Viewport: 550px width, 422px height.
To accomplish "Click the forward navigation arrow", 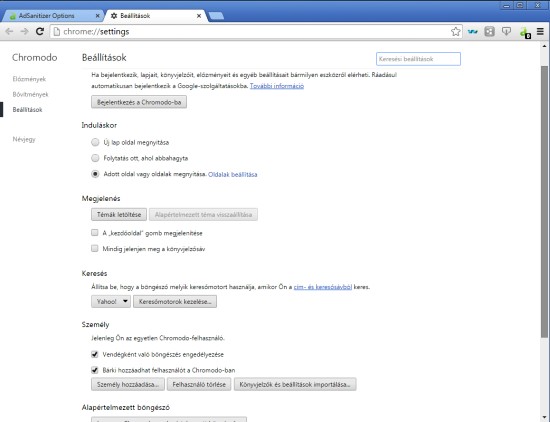I will [x=24, y=32].
